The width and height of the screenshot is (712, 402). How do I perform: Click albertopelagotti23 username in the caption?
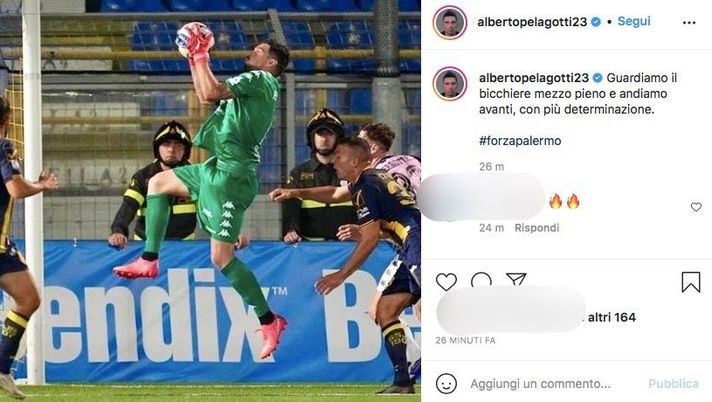click(534, 78)
